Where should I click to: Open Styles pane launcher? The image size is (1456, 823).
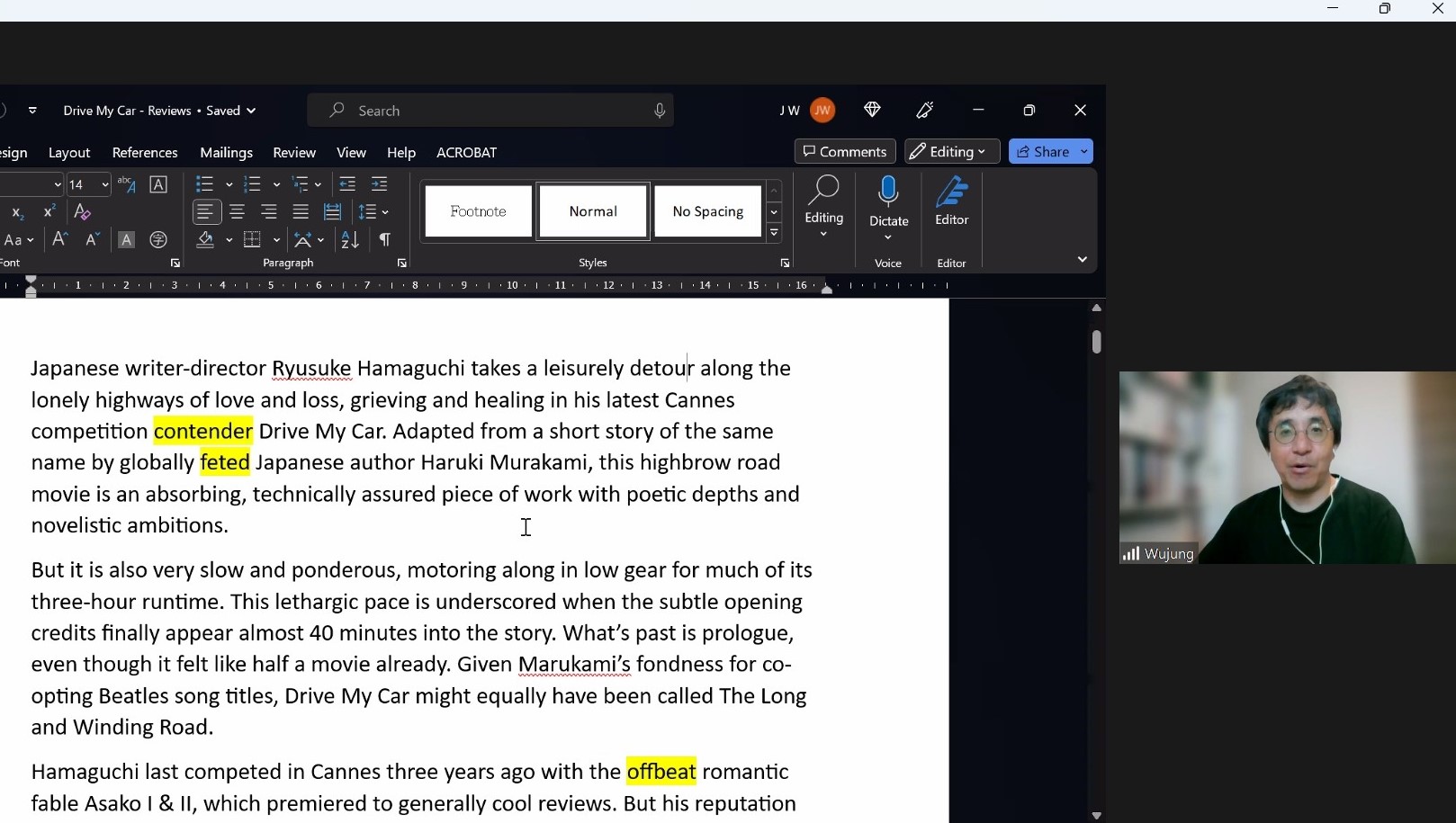point(786,264)
